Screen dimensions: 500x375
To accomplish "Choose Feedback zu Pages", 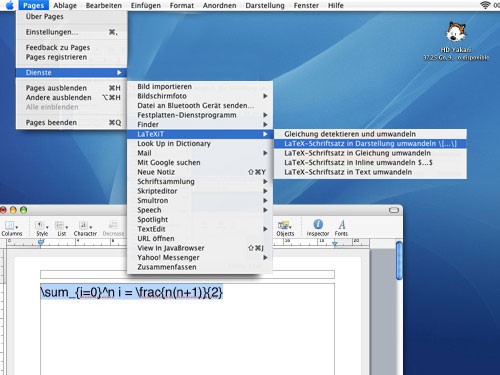I will (x=71, y=48).
